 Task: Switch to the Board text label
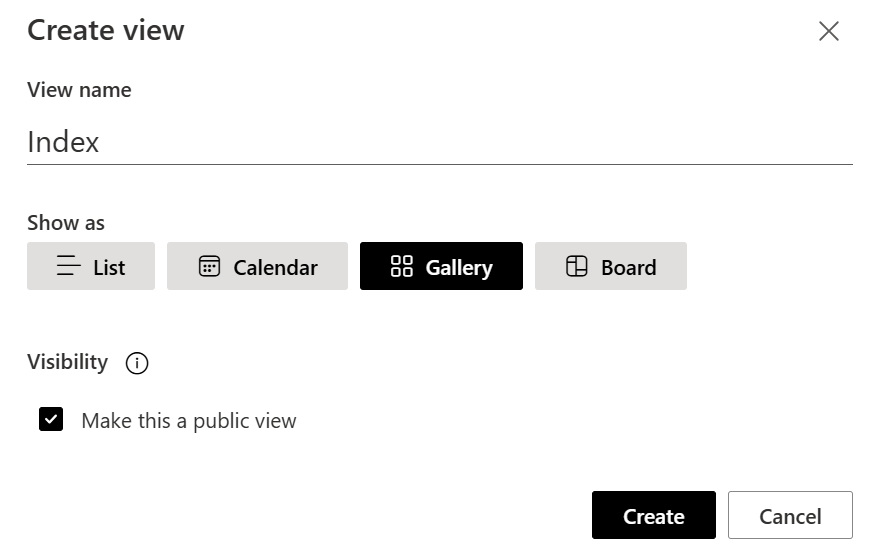(628, 268)
